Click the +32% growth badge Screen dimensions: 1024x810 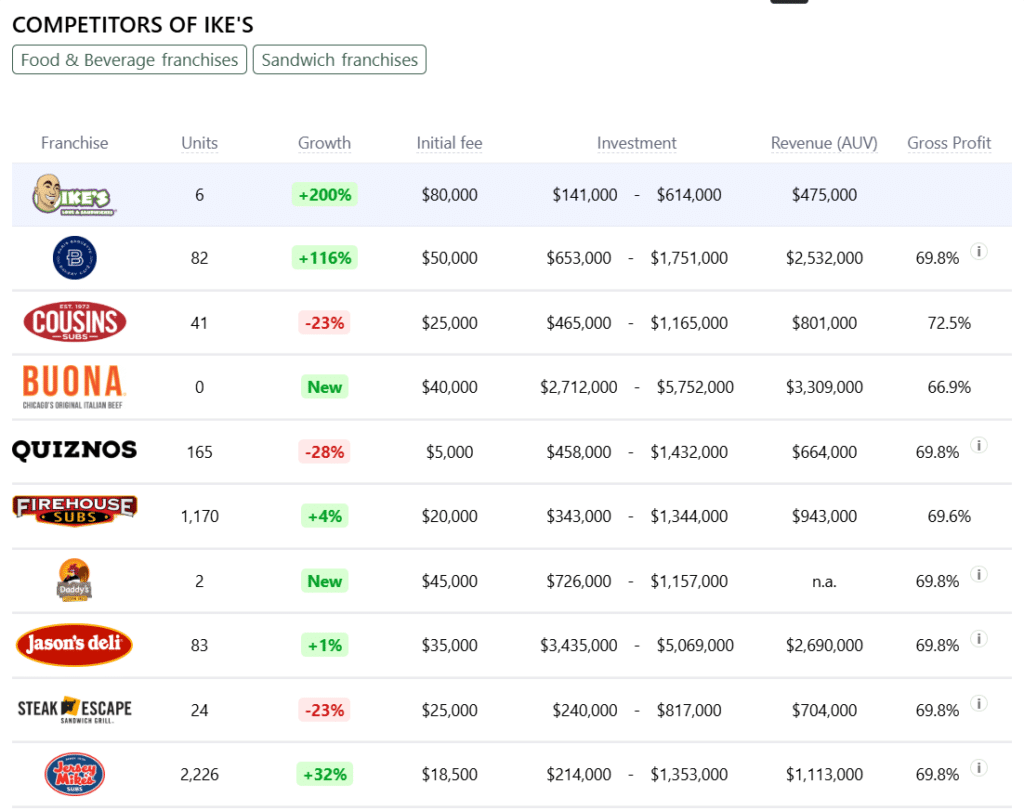(x=325, y=775)
